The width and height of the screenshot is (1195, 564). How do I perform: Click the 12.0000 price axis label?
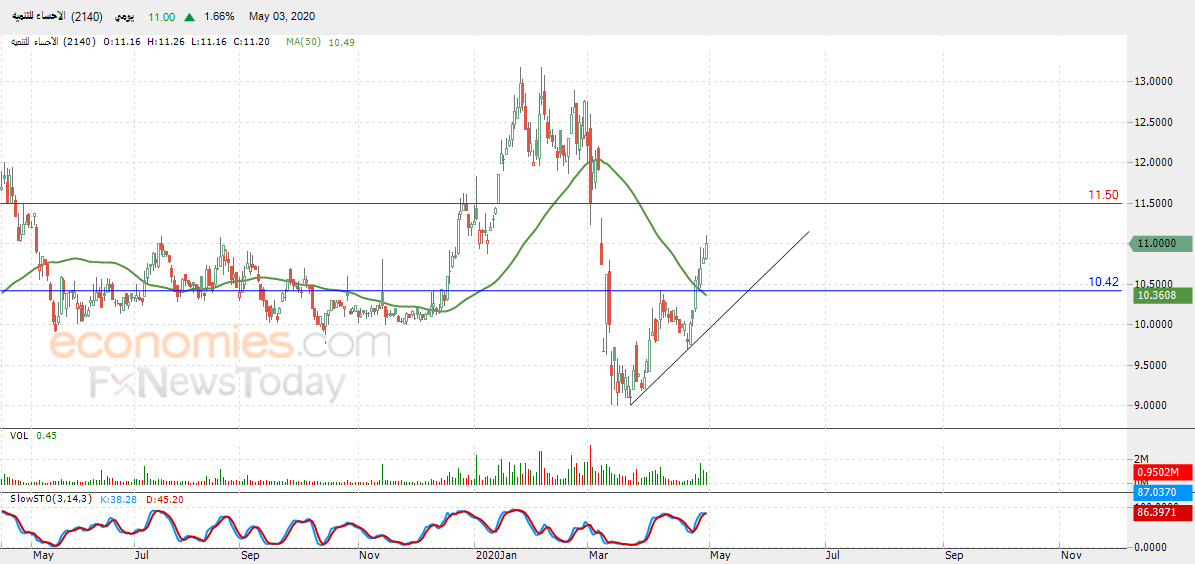click(x=1151, y=162)
